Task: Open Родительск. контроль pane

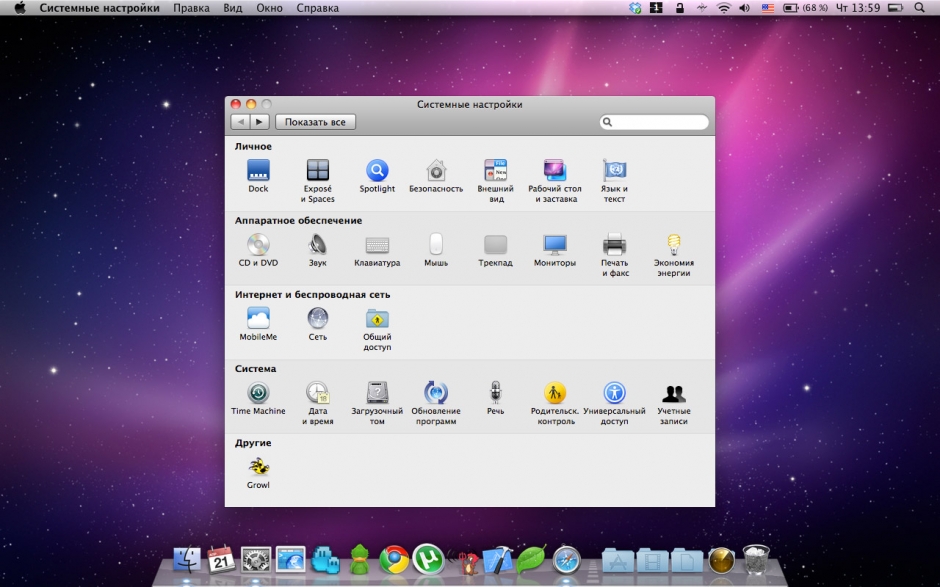Action: tap(555, 403)
